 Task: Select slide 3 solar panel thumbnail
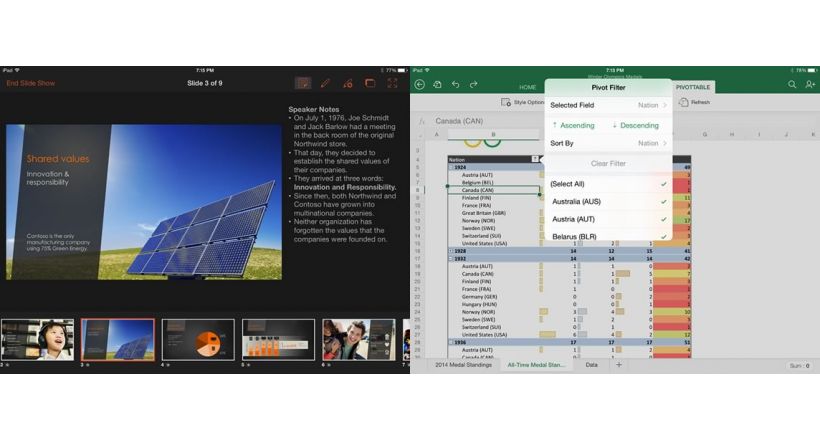tap(118, 340)
